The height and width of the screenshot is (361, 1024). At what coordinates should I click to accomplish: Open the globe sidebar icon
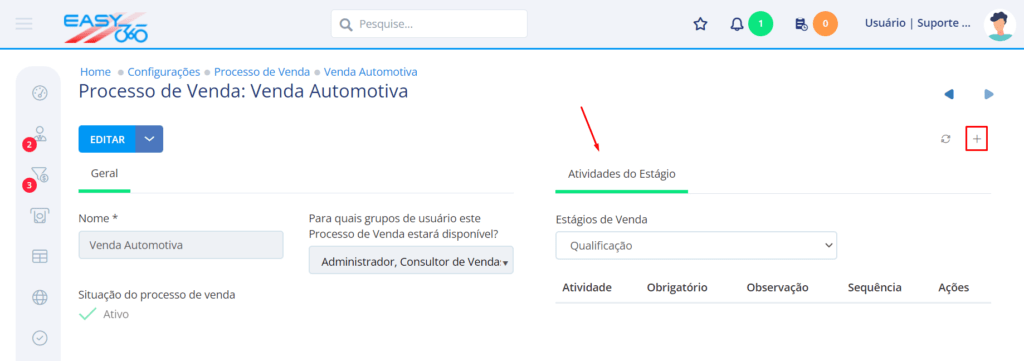pyautogui.click(x=40, y=298)
